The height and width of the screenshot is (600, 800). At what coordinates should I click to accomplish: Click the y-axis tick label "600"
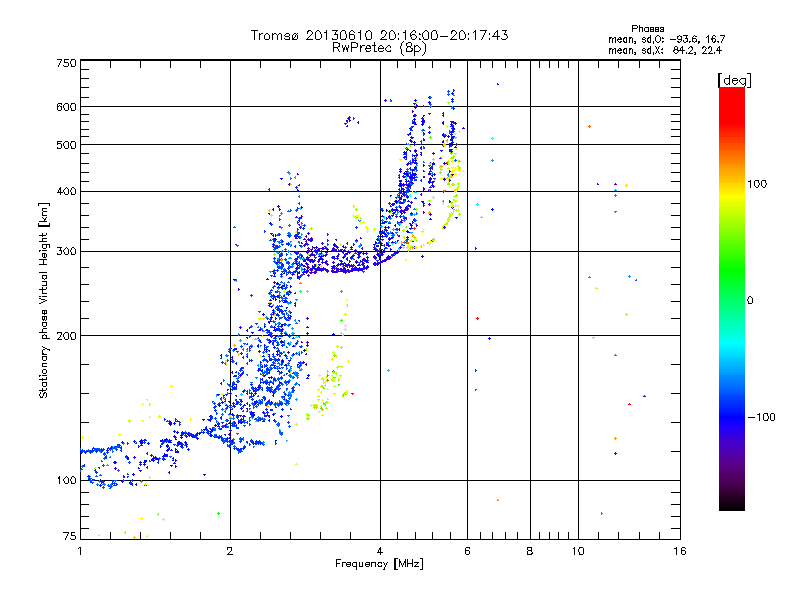[66, 107]
